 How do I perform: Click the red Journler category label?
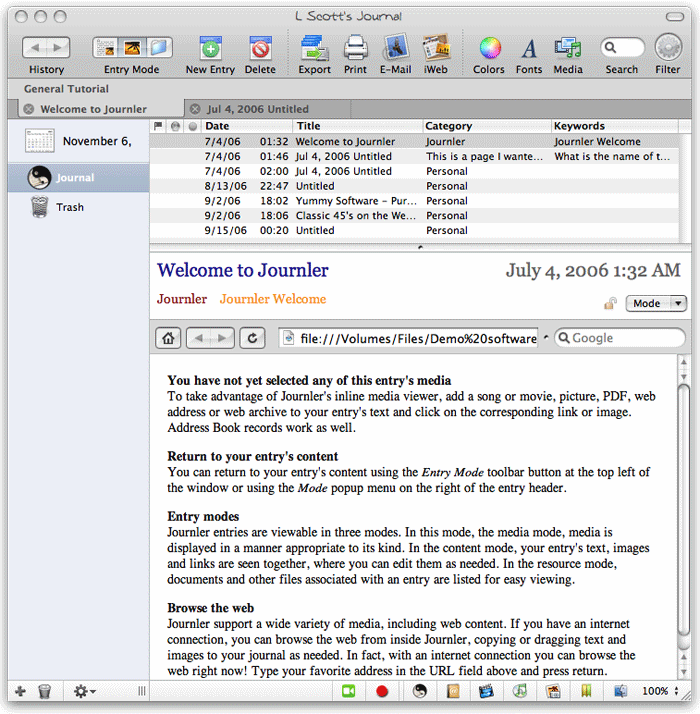click(x=182, y=299)
